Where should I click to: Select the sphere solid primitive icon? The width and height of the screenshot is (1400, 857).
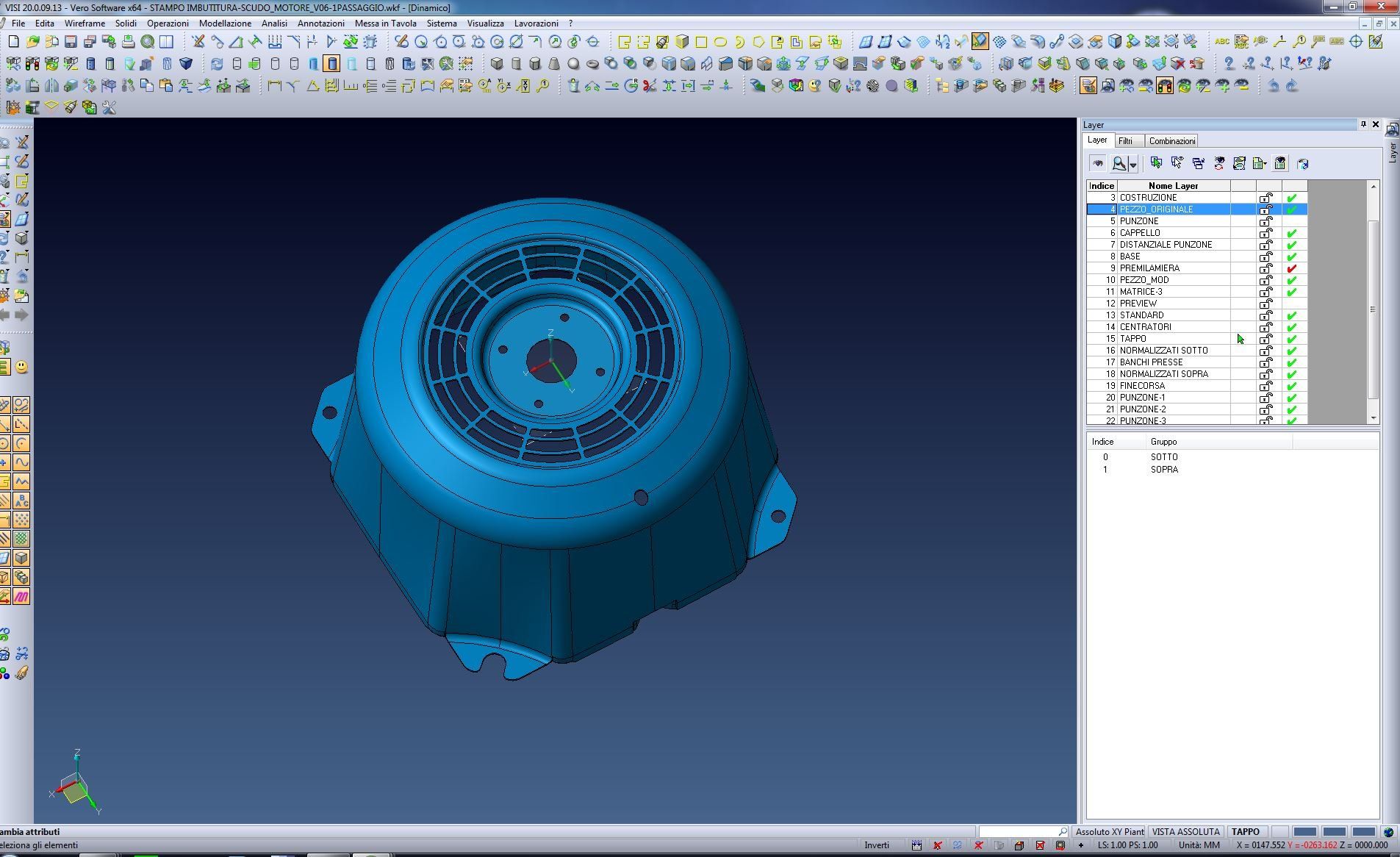(x=573, y=64)
